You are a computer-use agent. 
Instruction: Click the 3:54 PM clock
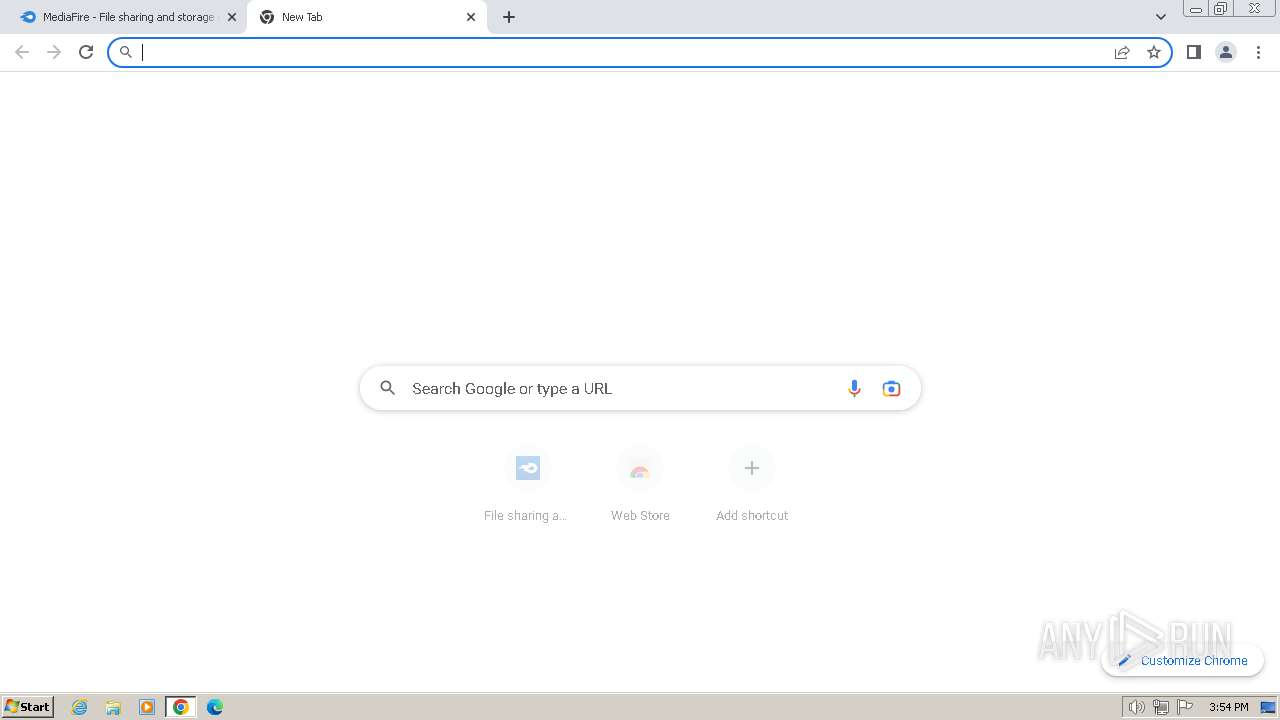1228,707
